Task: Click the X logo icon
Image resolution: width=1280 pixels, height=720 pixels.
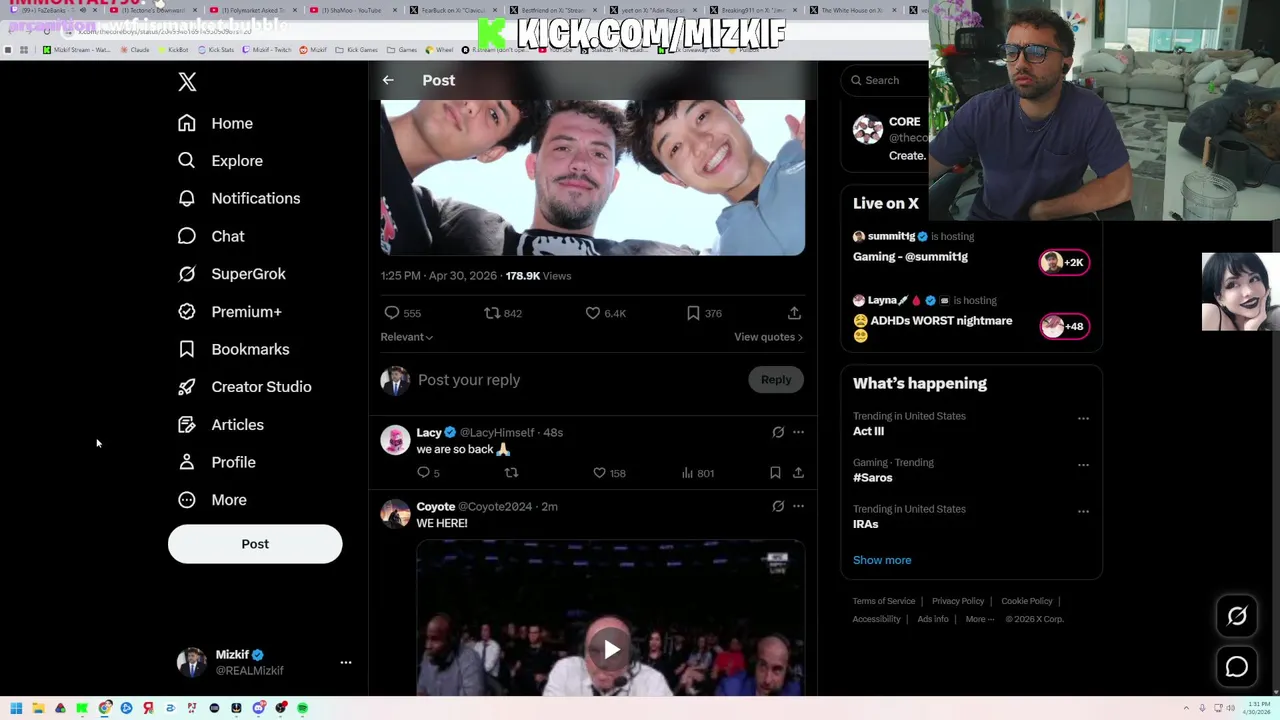Action: click(187, 81)
